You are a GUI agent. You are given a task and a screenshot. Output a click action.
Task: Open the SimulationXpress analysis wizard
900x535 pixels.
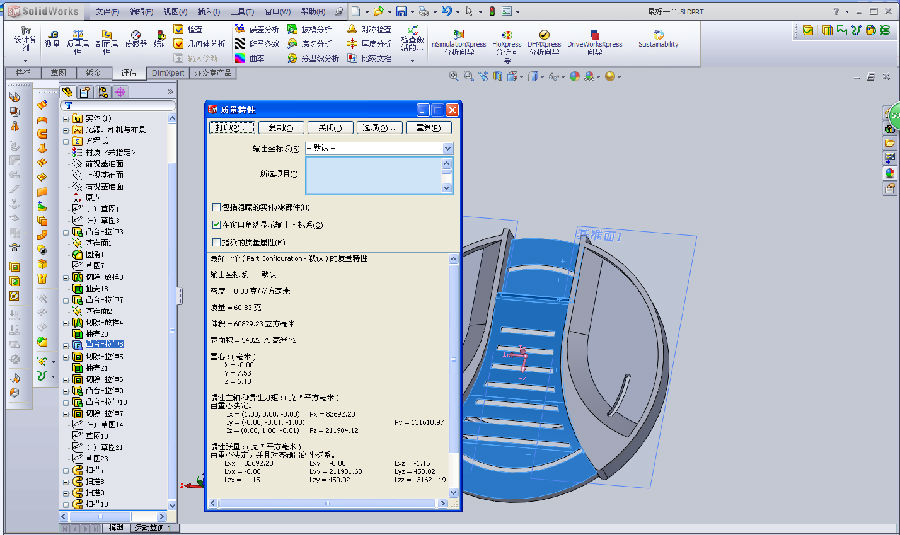pos(458,36)
